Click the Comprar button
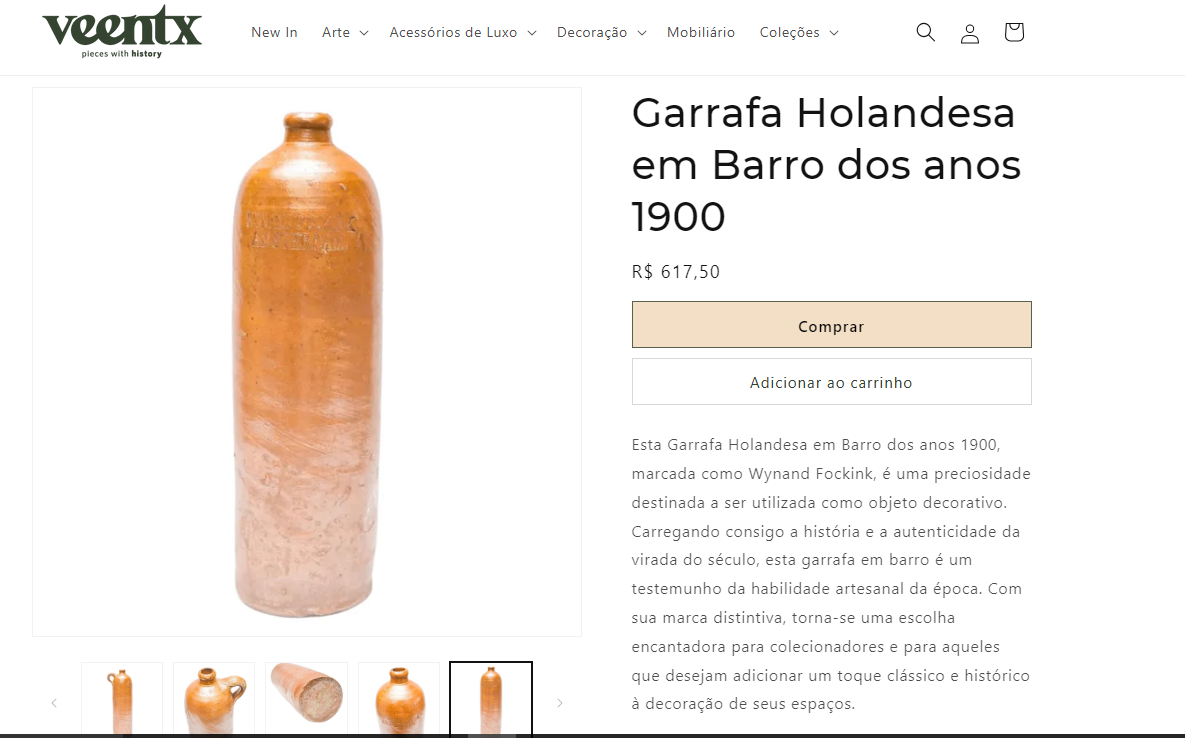 pyautogui.click(x=831, y=325)
